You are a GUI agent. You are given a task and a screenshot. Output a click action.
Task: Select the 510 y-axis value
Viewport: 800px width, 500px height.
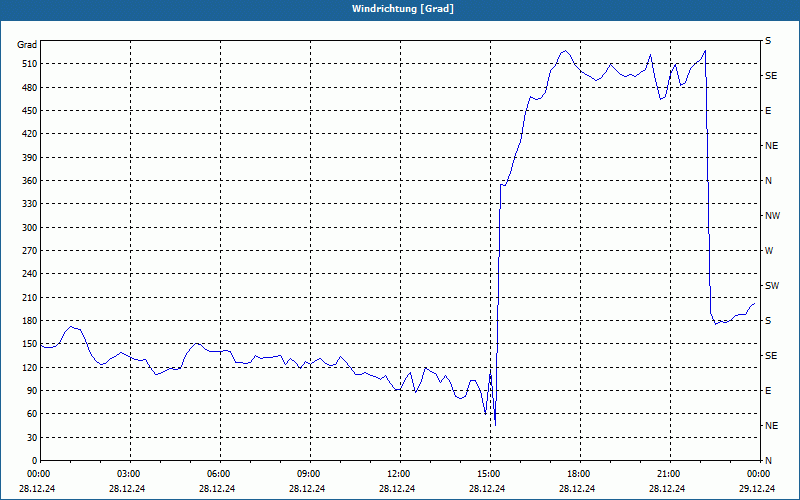(29, 64)
